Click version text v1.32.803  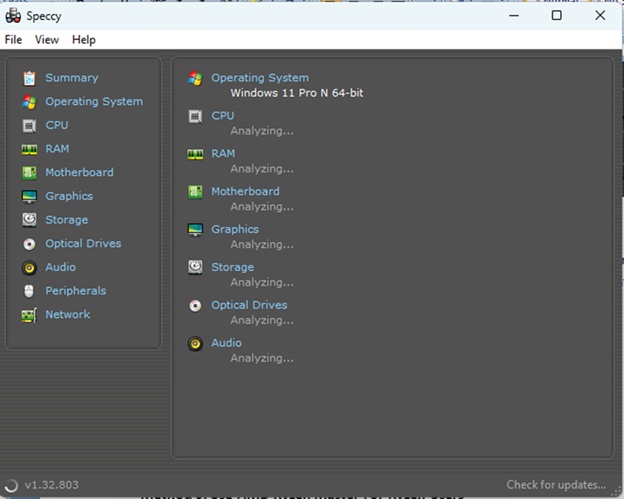pos(52,485)
